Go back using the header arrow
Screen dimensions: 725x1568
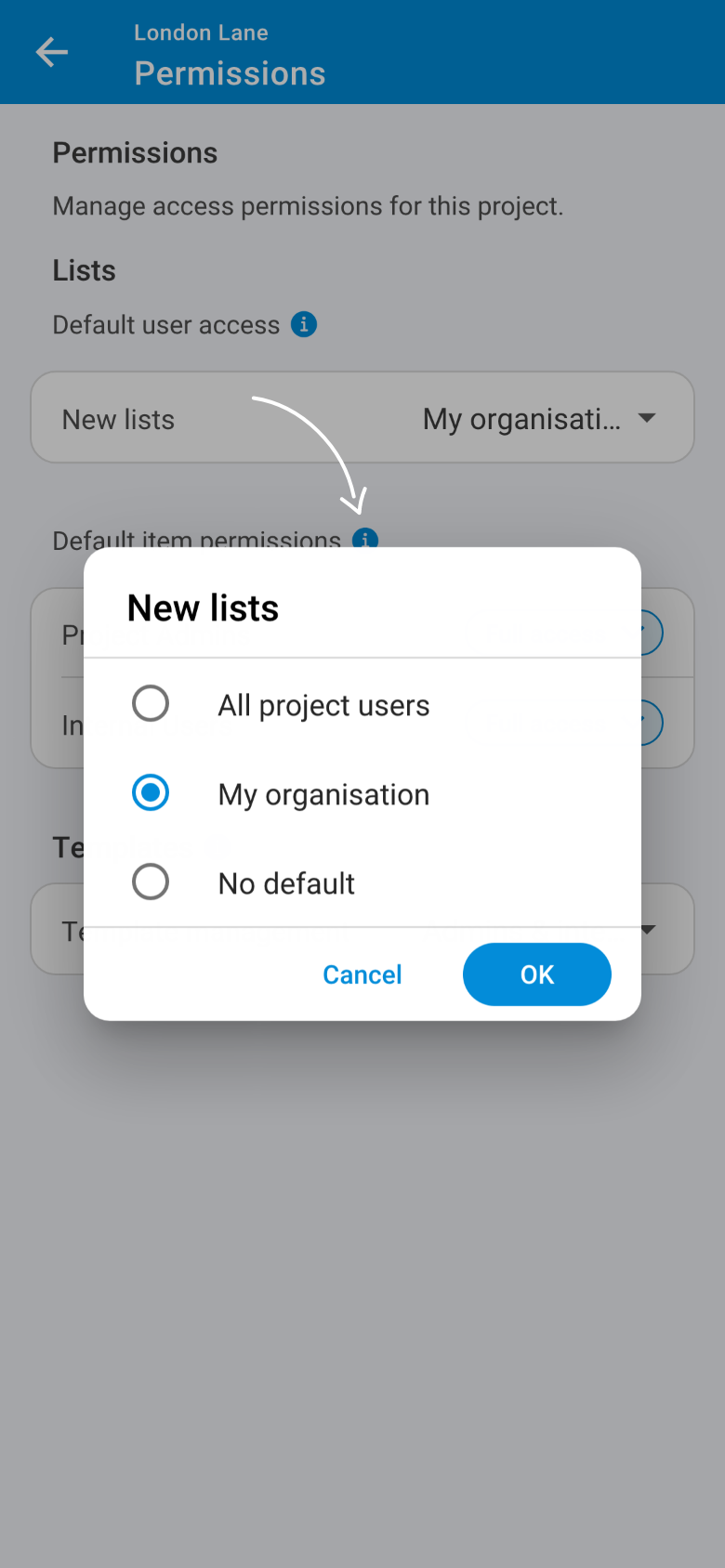(x=52, y=52)
